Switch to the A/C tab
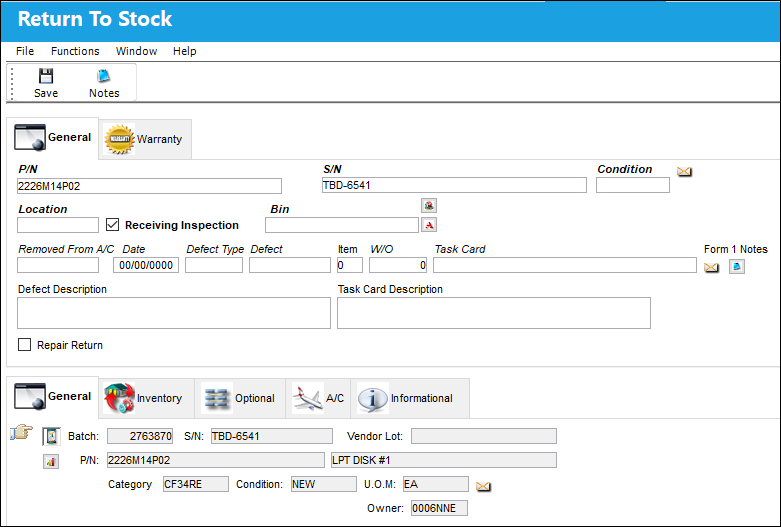The width and height of the screenshot is (781, 527). 318,398
